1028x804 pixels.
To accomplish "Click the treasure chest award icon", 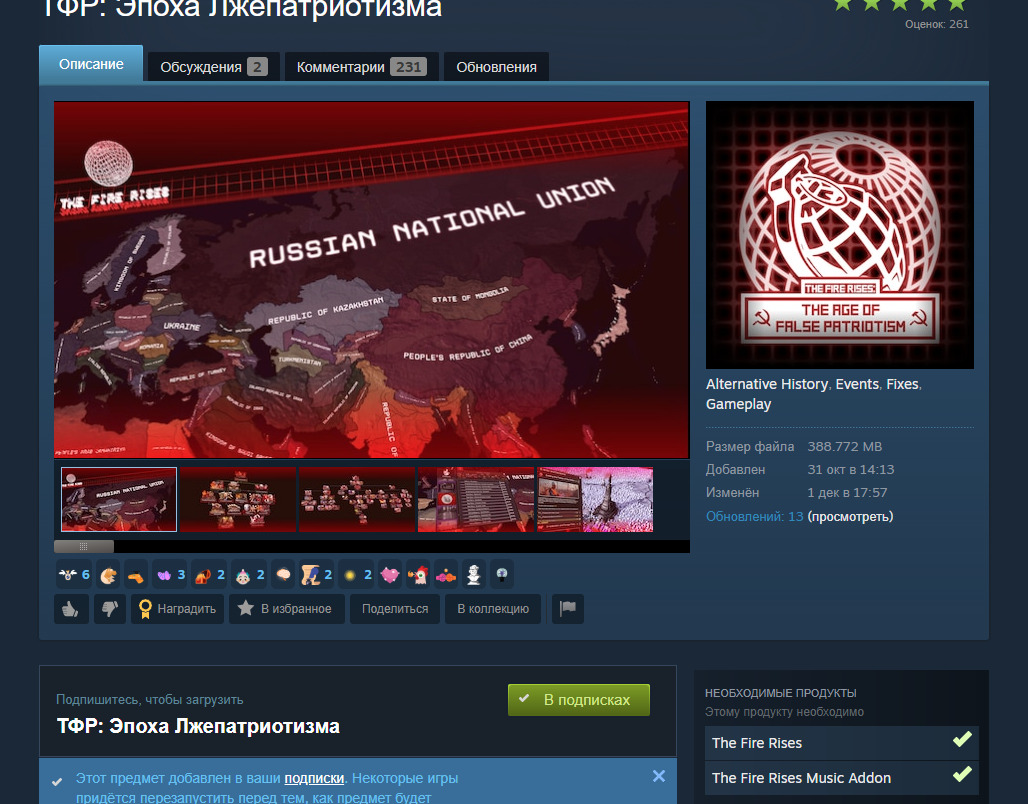I will [x=210, y=575].
